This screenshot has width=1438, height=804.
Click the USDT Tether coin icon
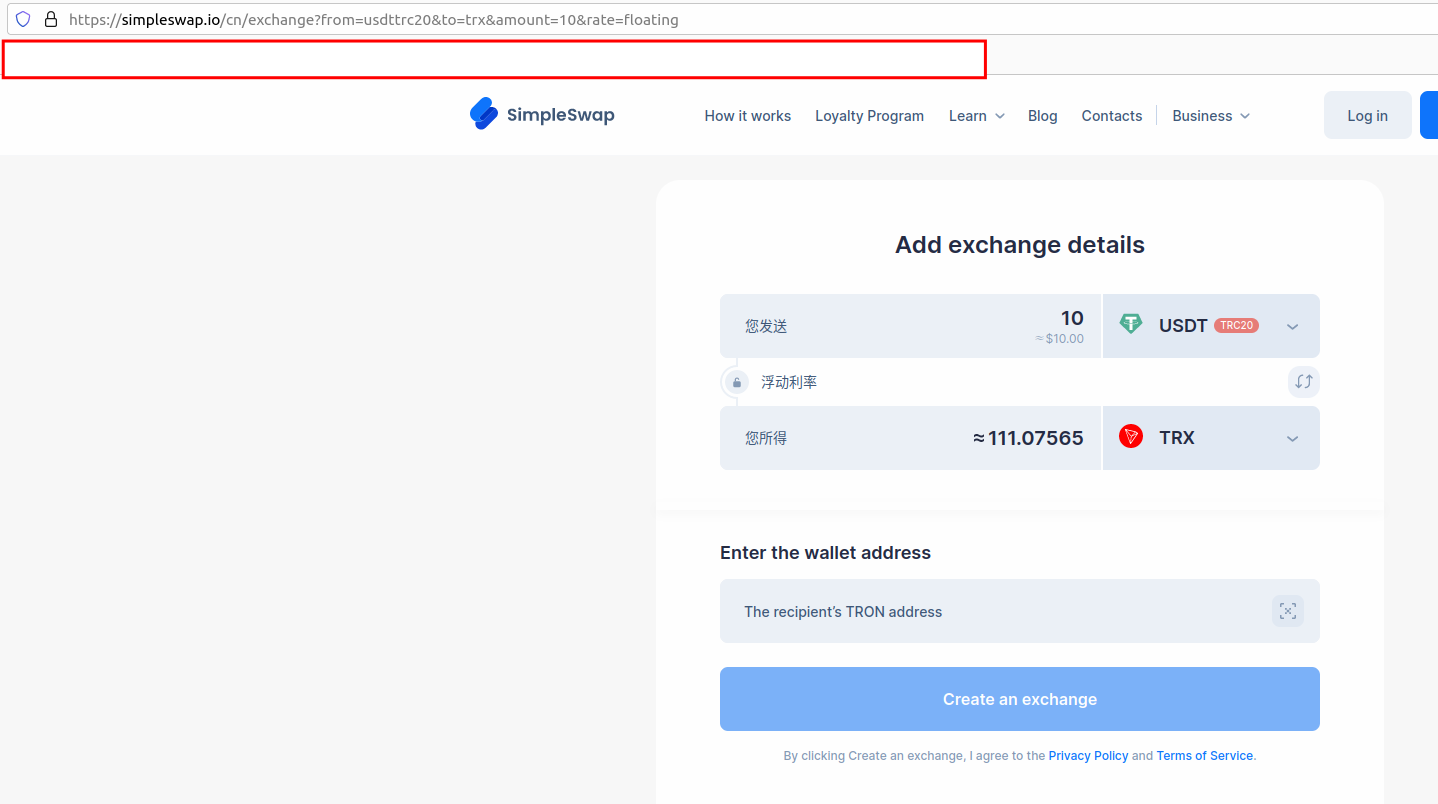1131,324
